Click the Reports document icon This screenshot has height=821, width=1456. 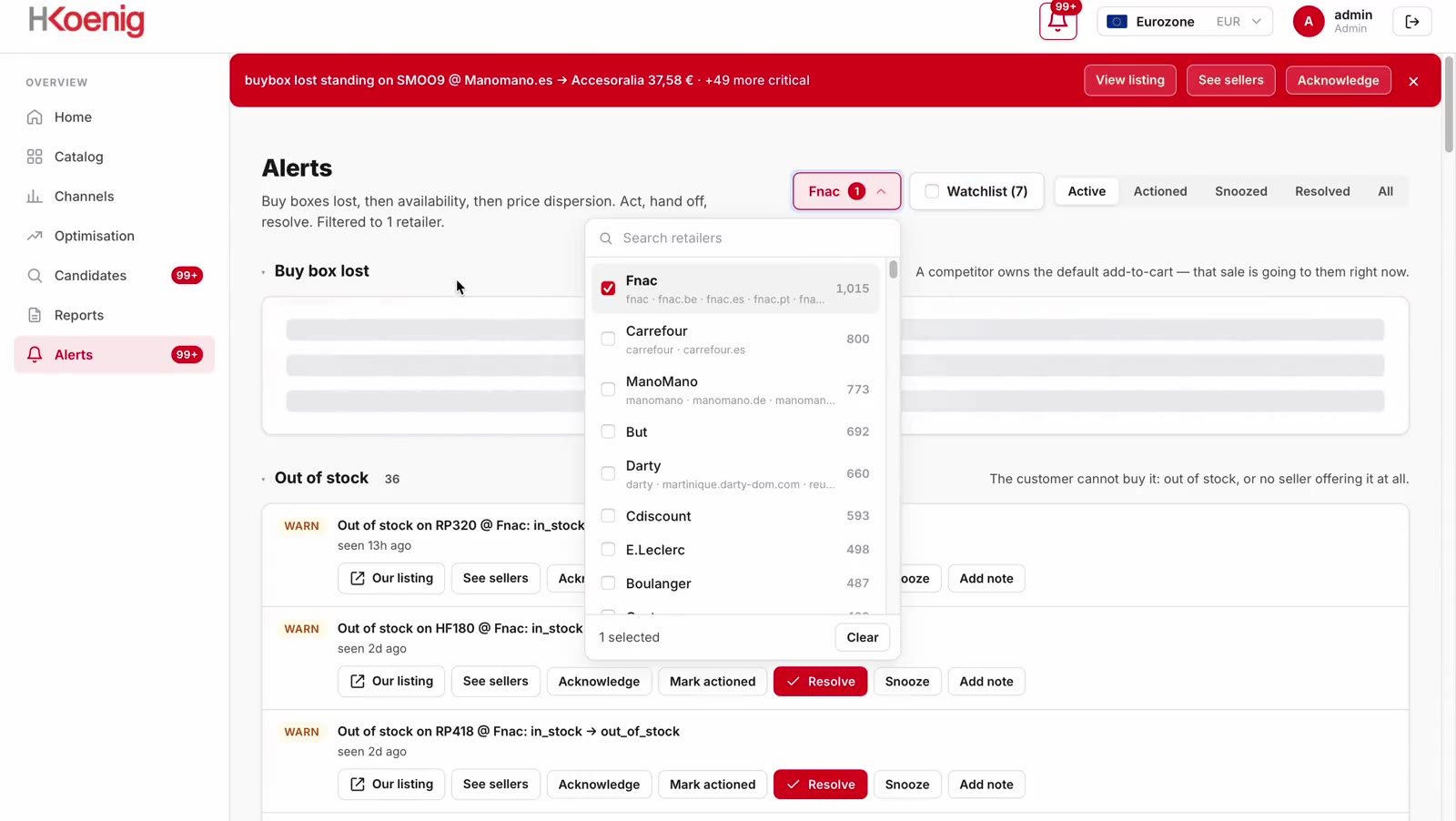click(35, 315)
